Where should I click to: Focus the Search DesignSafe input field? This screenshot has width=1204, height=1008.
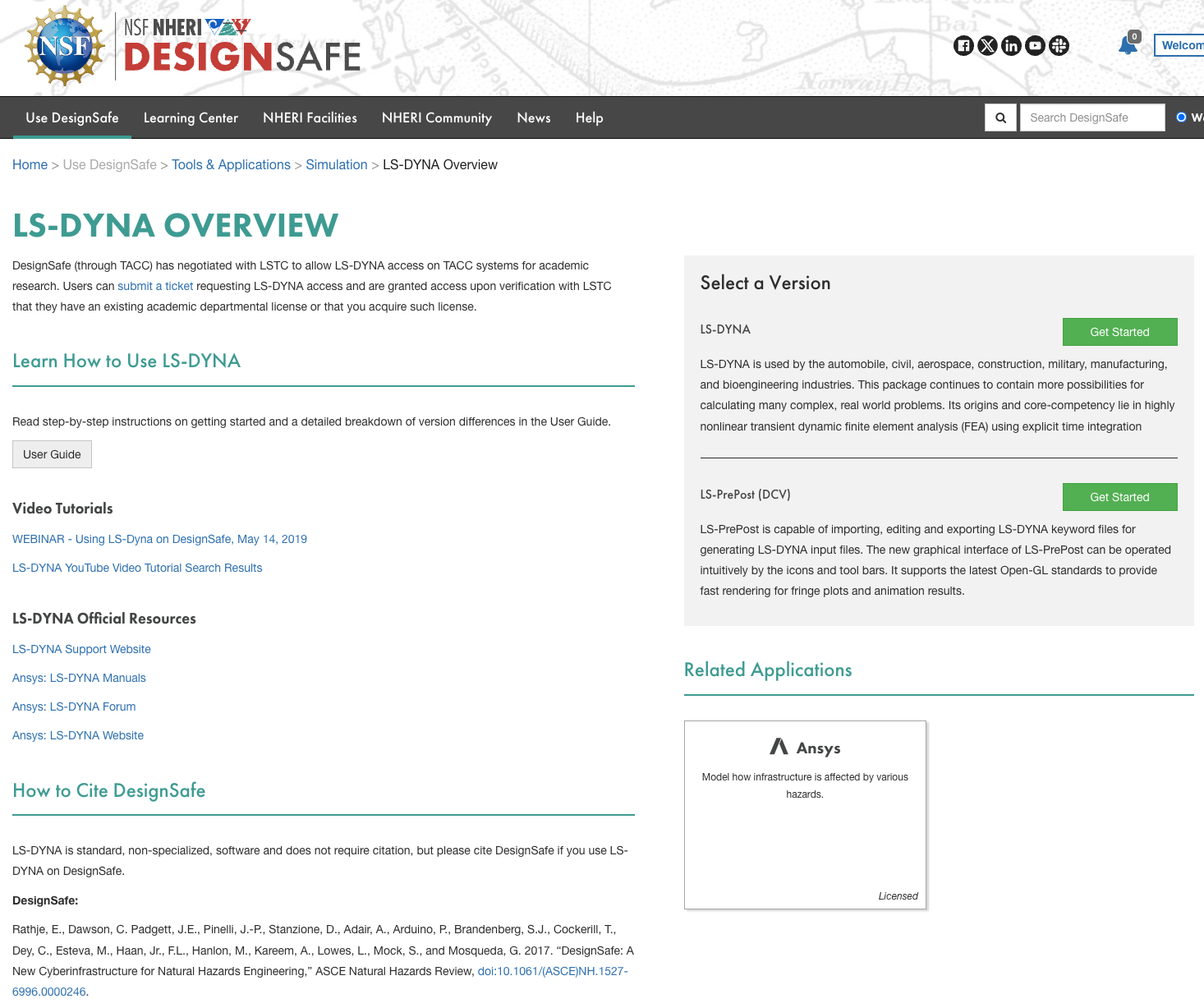click(1091, 117)
